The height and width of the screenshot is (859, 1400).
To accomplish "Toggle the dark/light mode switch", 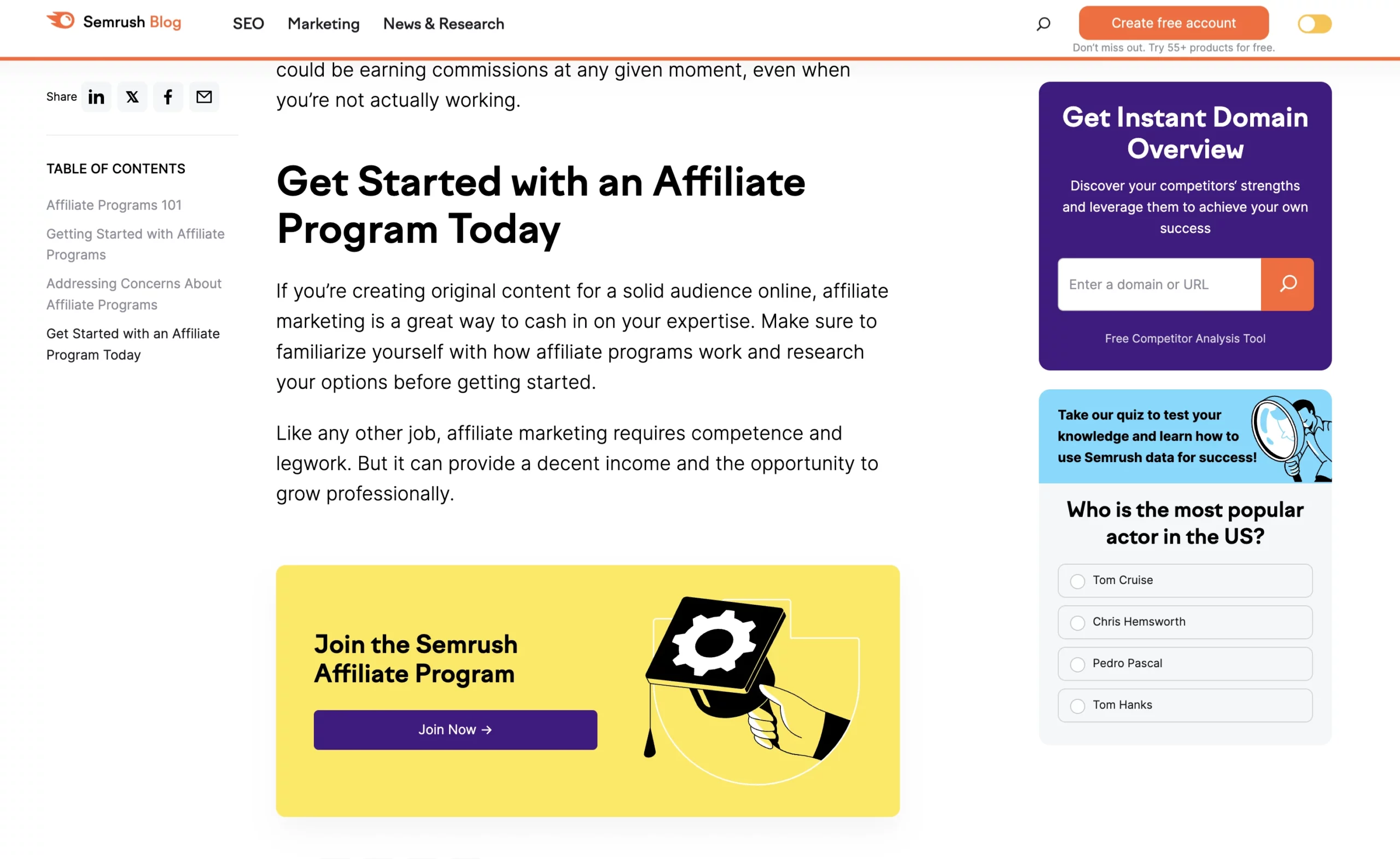I will click(x=1314, y=23).
